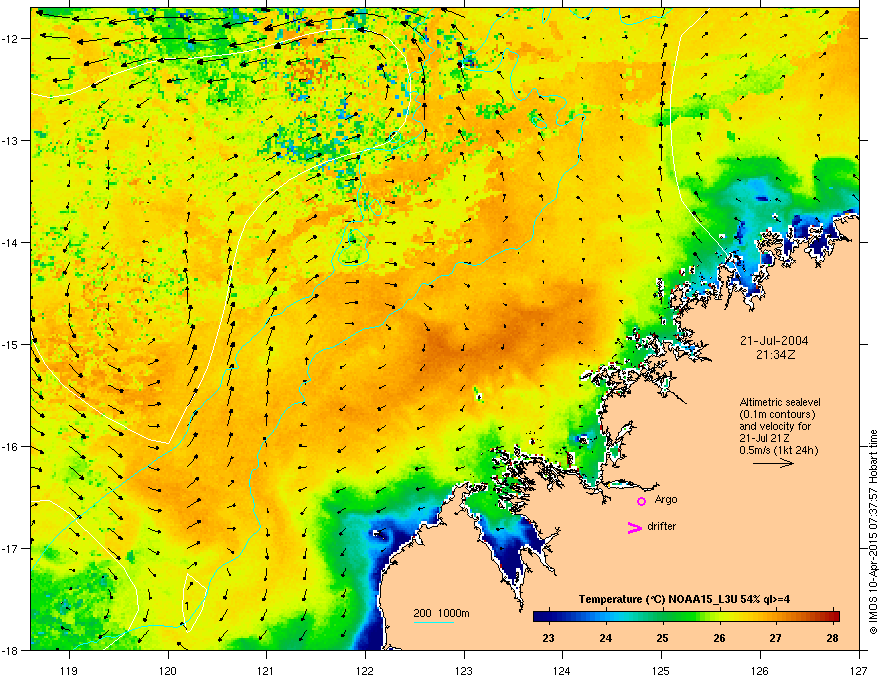Viewport: 880px width, 680px height.
Task: Click the '21-Jul 21 Z' legend line
Action: pyautogui.click(x=764, y=438)
